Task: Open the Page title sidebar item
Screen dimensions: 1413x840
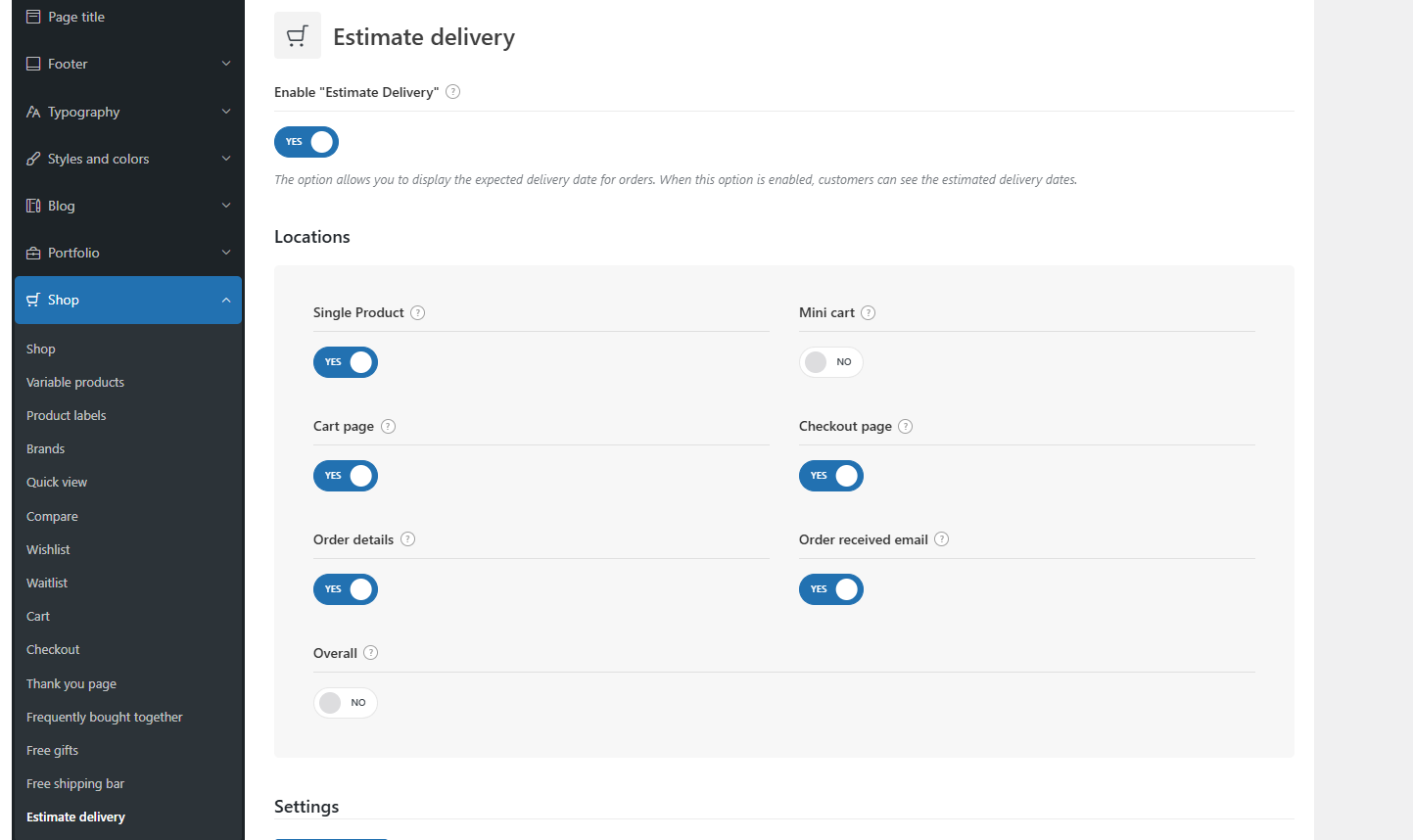Action: tap(128, 17)
